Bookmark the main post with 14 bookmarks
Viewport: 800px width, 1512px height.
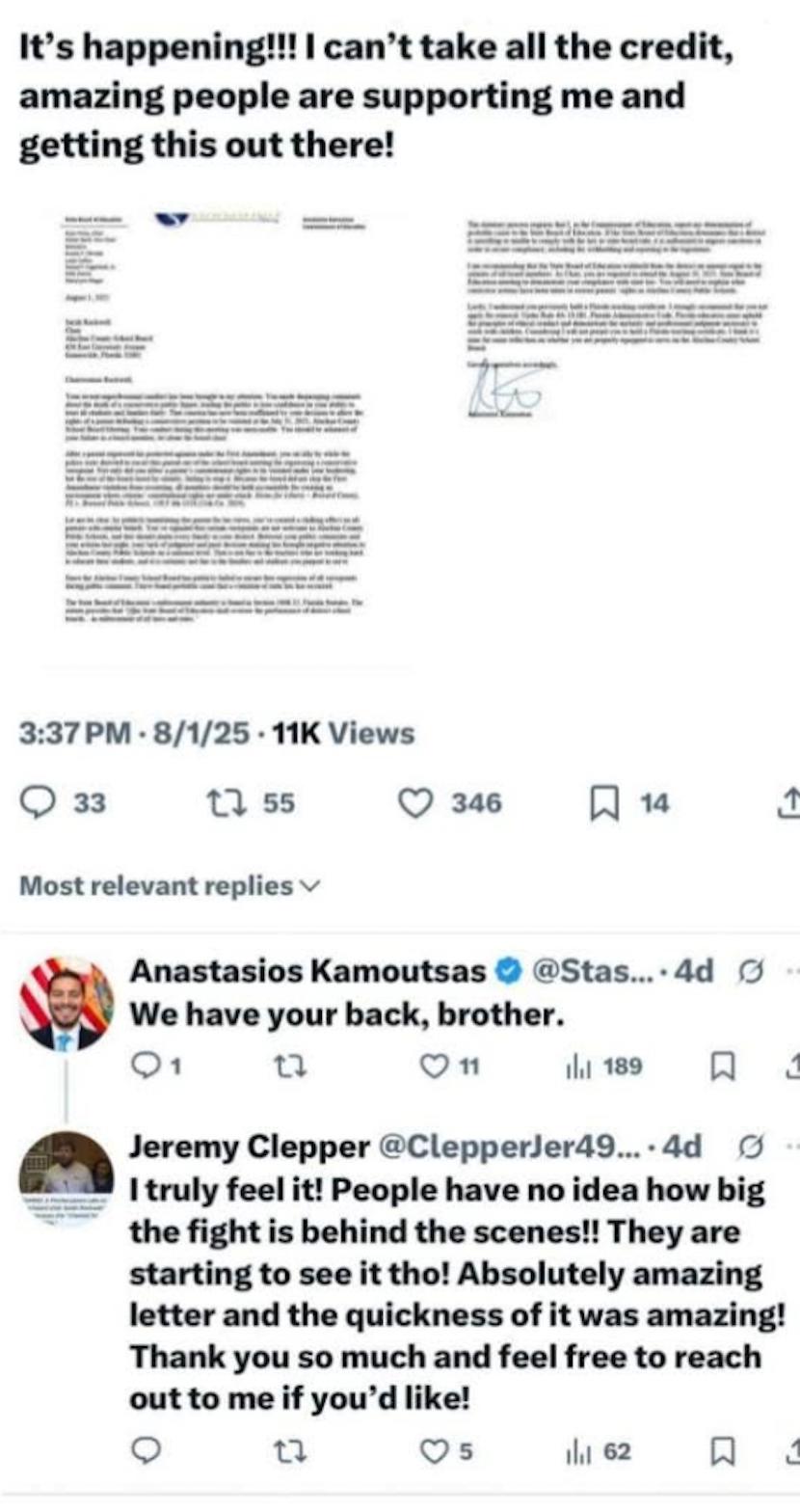(603, 803)
